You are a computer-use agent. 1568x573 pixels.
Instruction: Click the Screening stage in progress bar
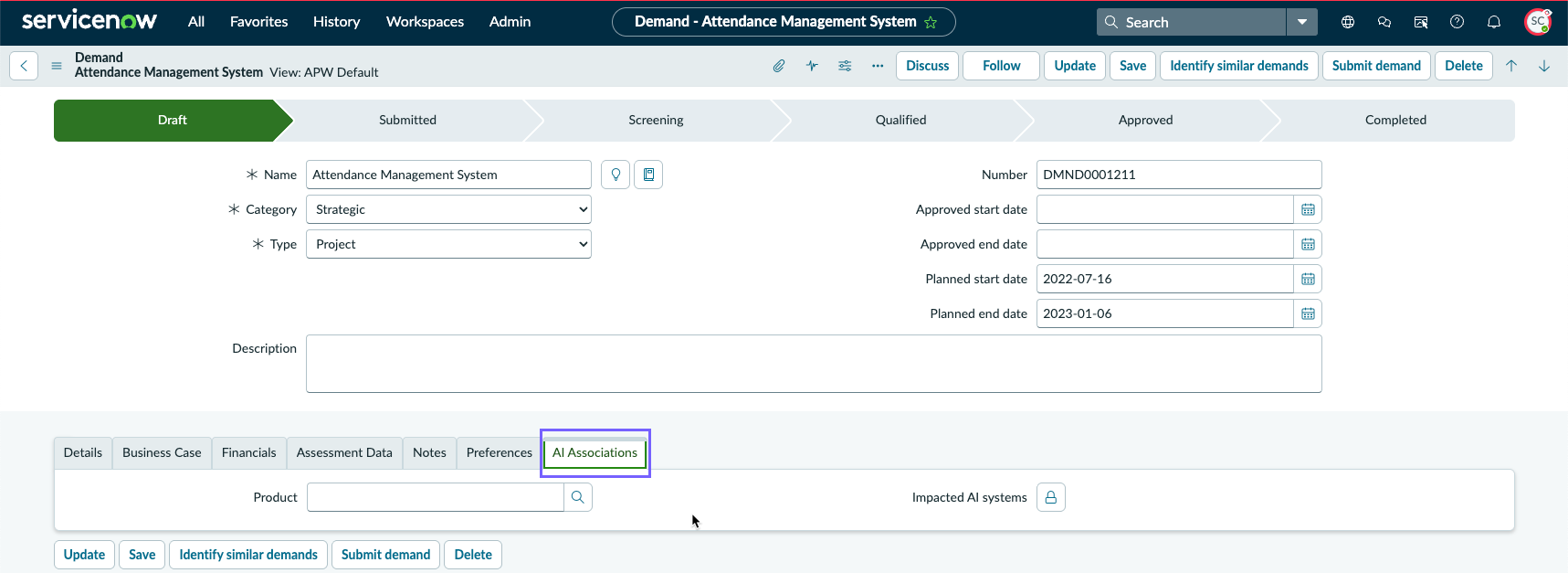[x=656, y=120]
